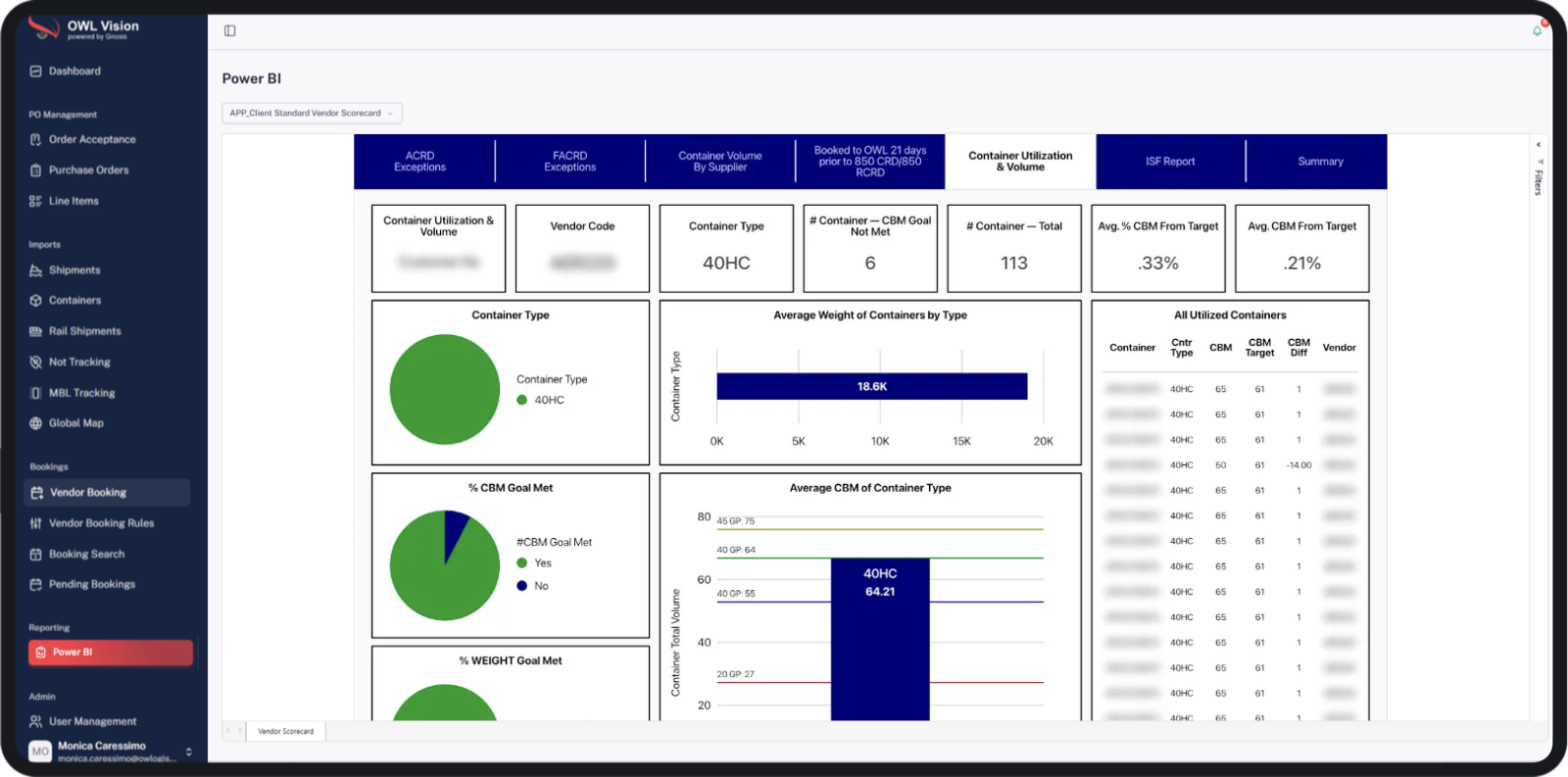Click the 40HC 64.21 CBM bar
The image size is (1568, 777).
tap(880, 639)
